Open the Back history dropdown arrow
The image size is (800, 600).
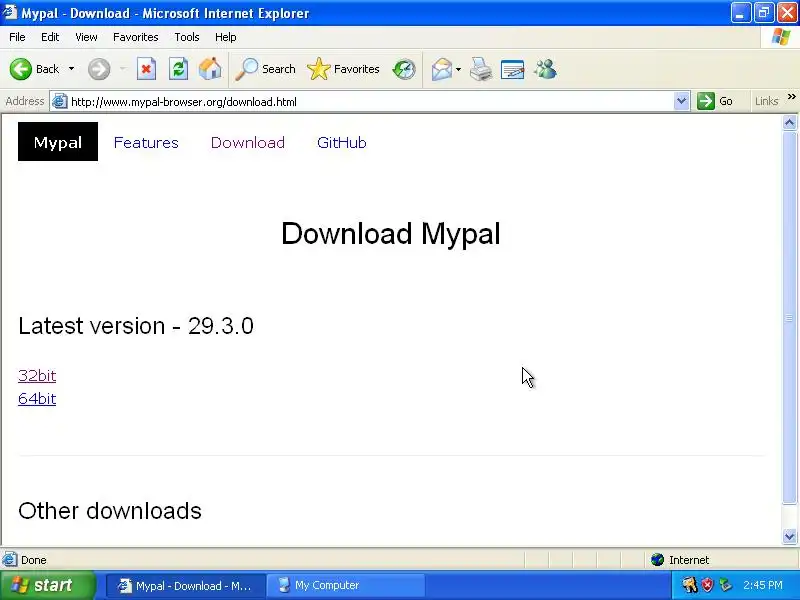pos(71,69)
